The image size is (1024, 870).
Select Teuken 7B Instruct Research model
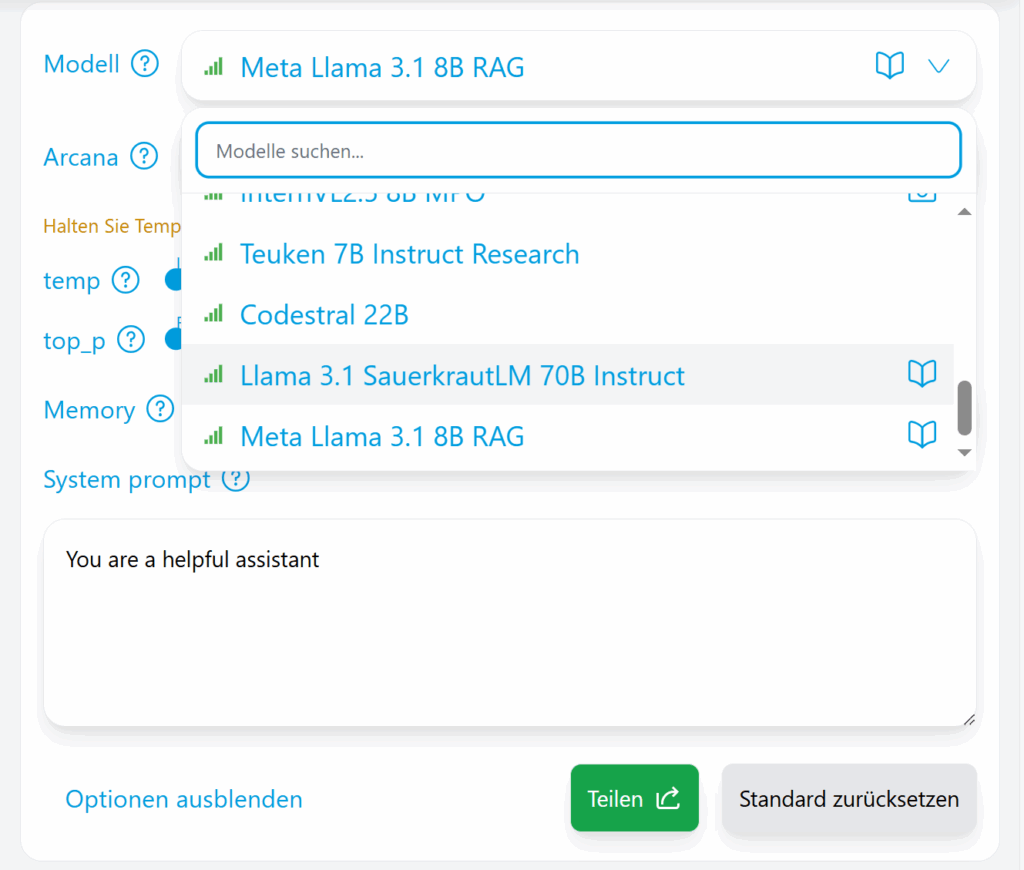(568, 253)
